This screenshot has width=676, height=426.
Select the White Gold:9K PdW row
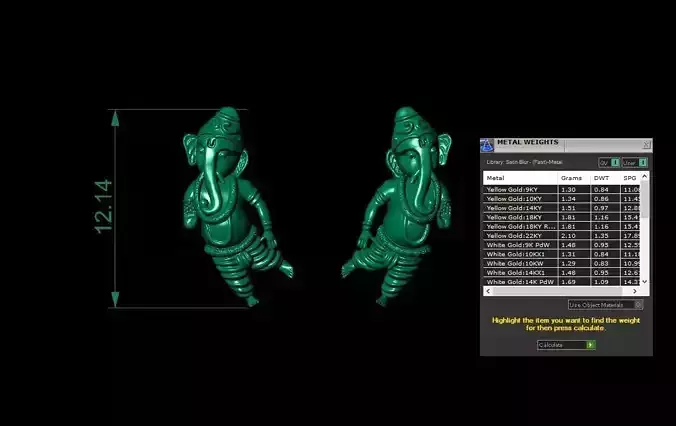[562, 245]
